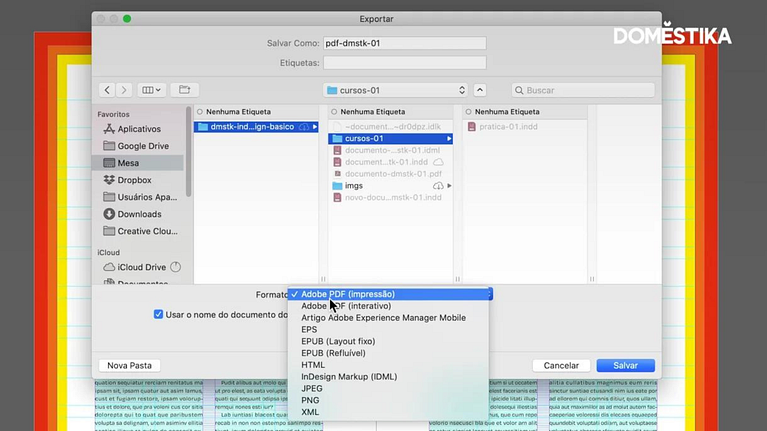Click the Cancelar button
The width and height of the screenshot is (767, 431).
[561, 366]
